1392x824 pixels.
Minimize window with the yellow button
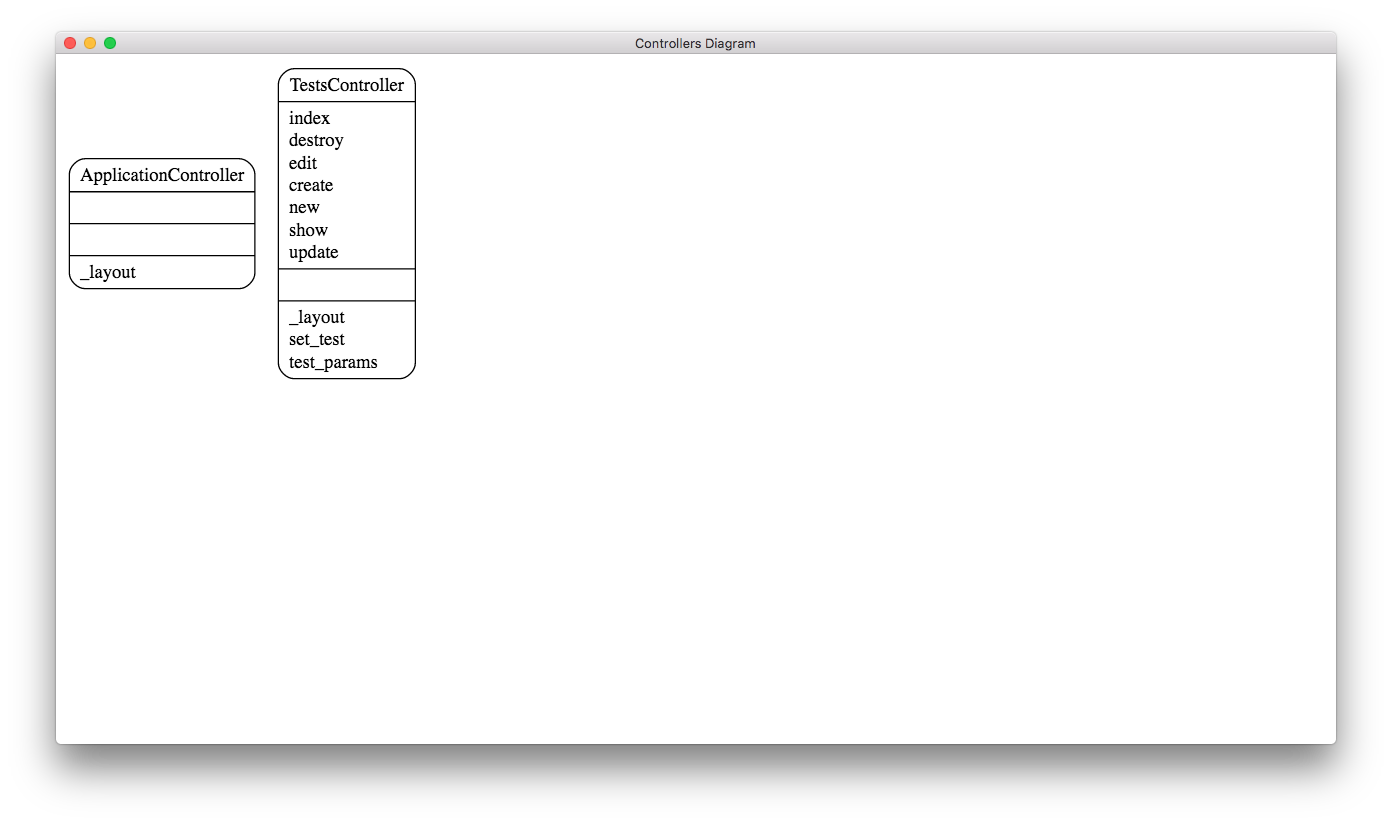(90, 43)
